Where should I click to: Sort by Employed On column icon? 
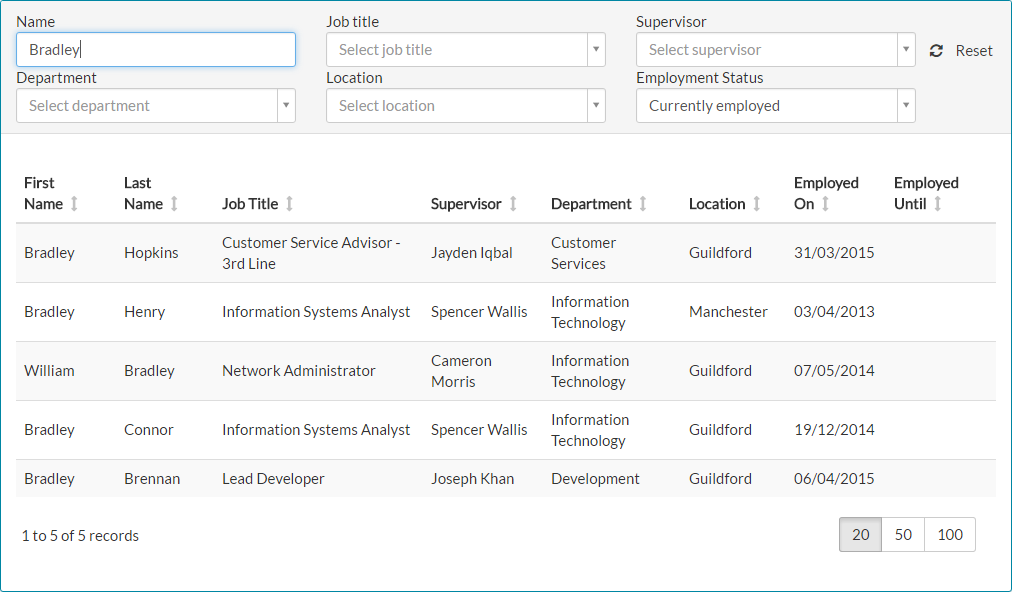[x=826, y=204]
